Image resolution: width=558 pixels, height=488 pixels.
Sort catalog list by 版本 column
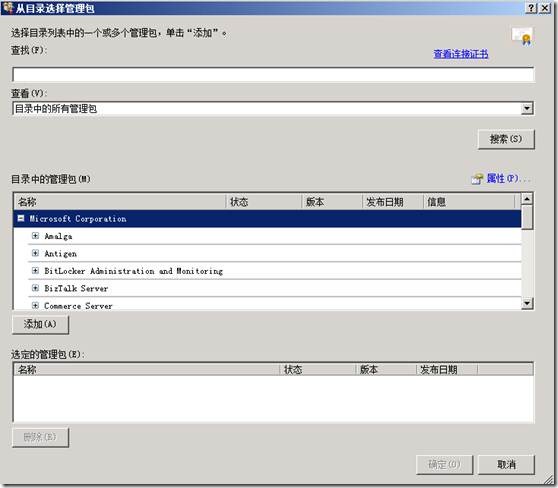332,202
